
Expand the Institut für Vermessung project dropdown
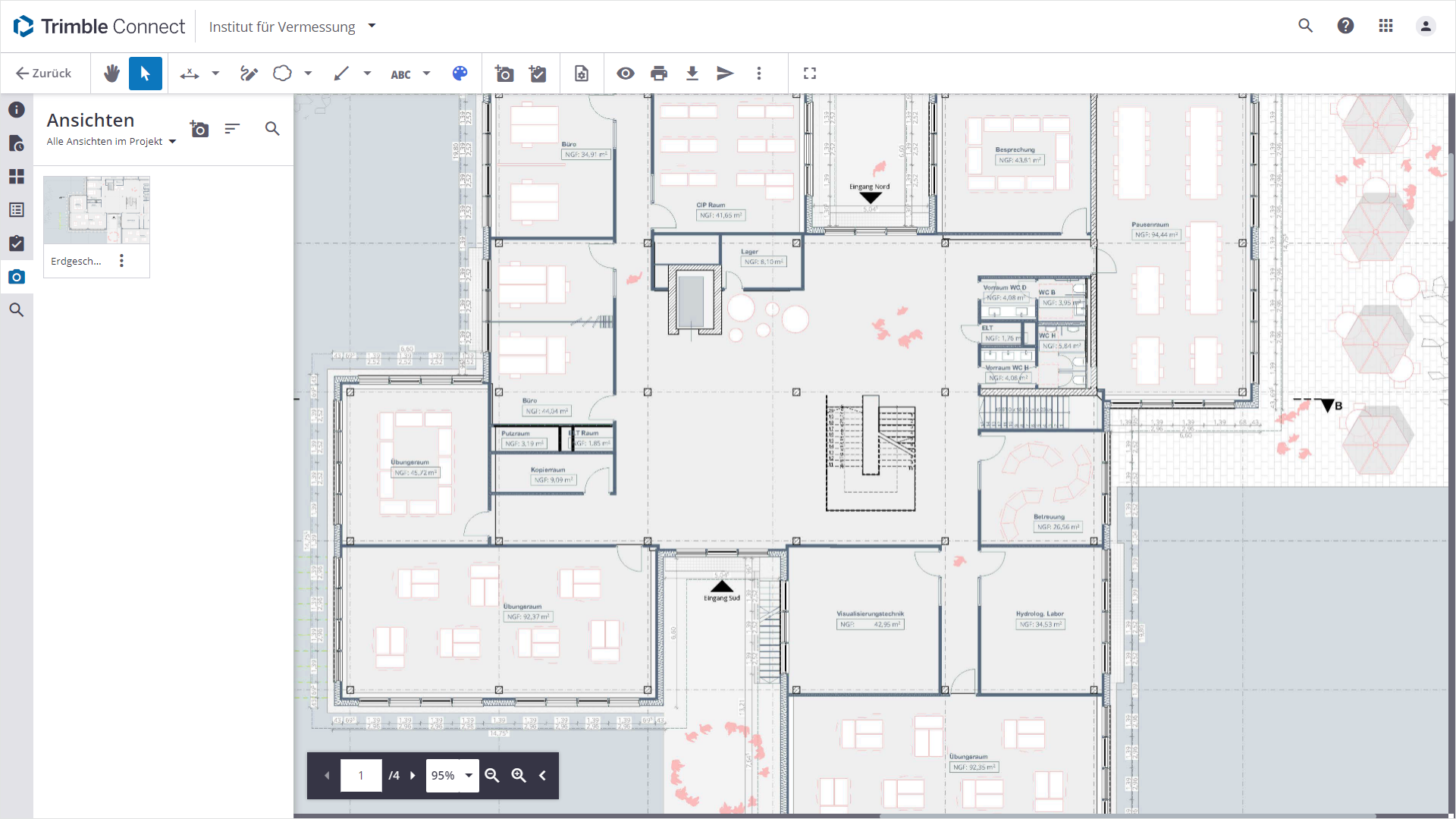point(372,26)
